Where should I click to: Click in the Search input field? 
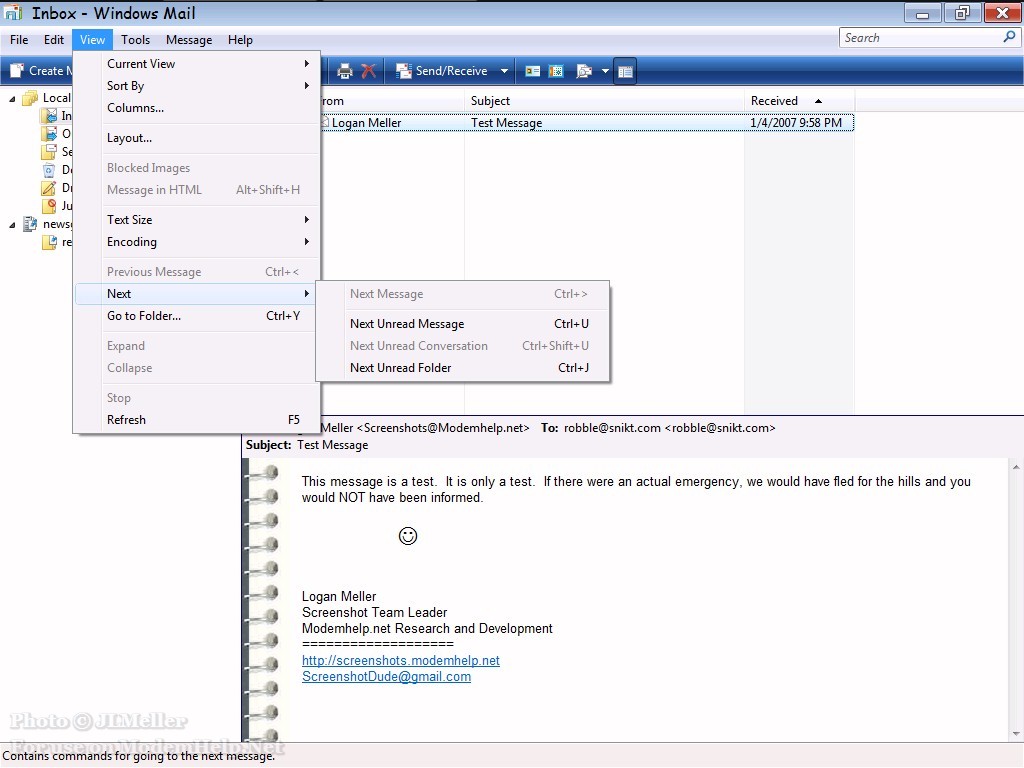(921, 38)
